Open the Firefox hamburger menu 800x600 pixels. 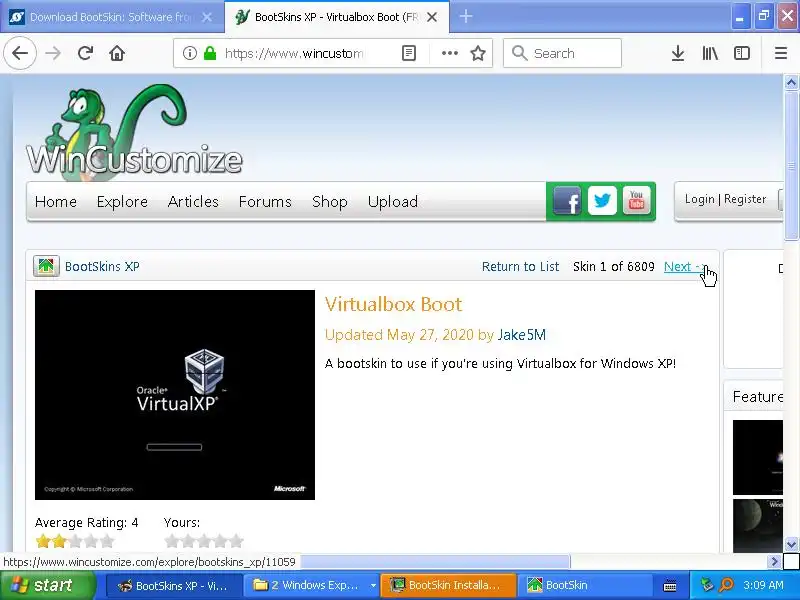[781, 53]
